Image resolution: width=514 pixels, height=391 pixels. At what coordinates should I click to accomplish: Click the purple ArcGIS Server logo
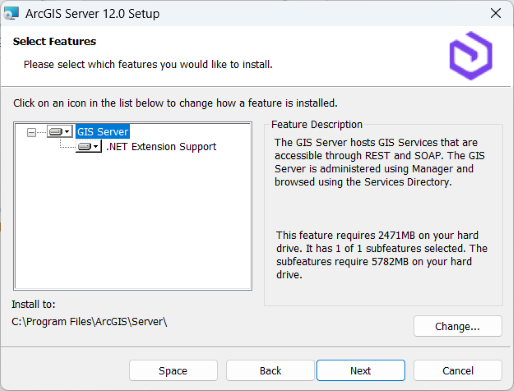pyautogui.click(x=471, y=56)
